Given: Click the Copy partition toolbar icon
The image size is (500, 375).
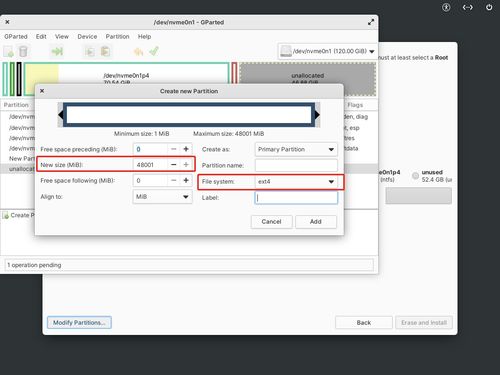Looking at the screenshot, I should [89, 52].
